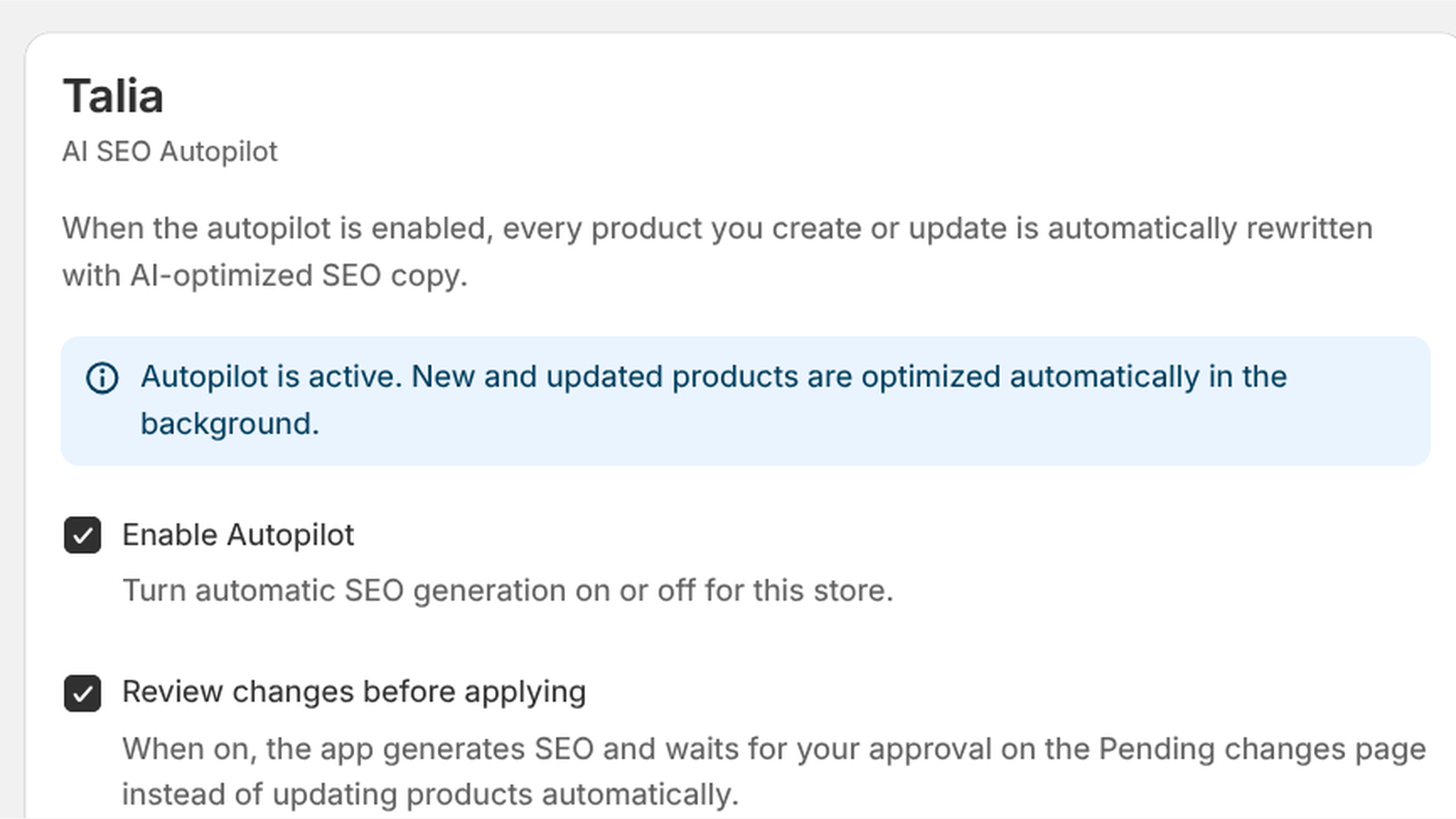Select the Talia heading
Viewport: 1456px width, 819px height.
click(x=113, y=96)
